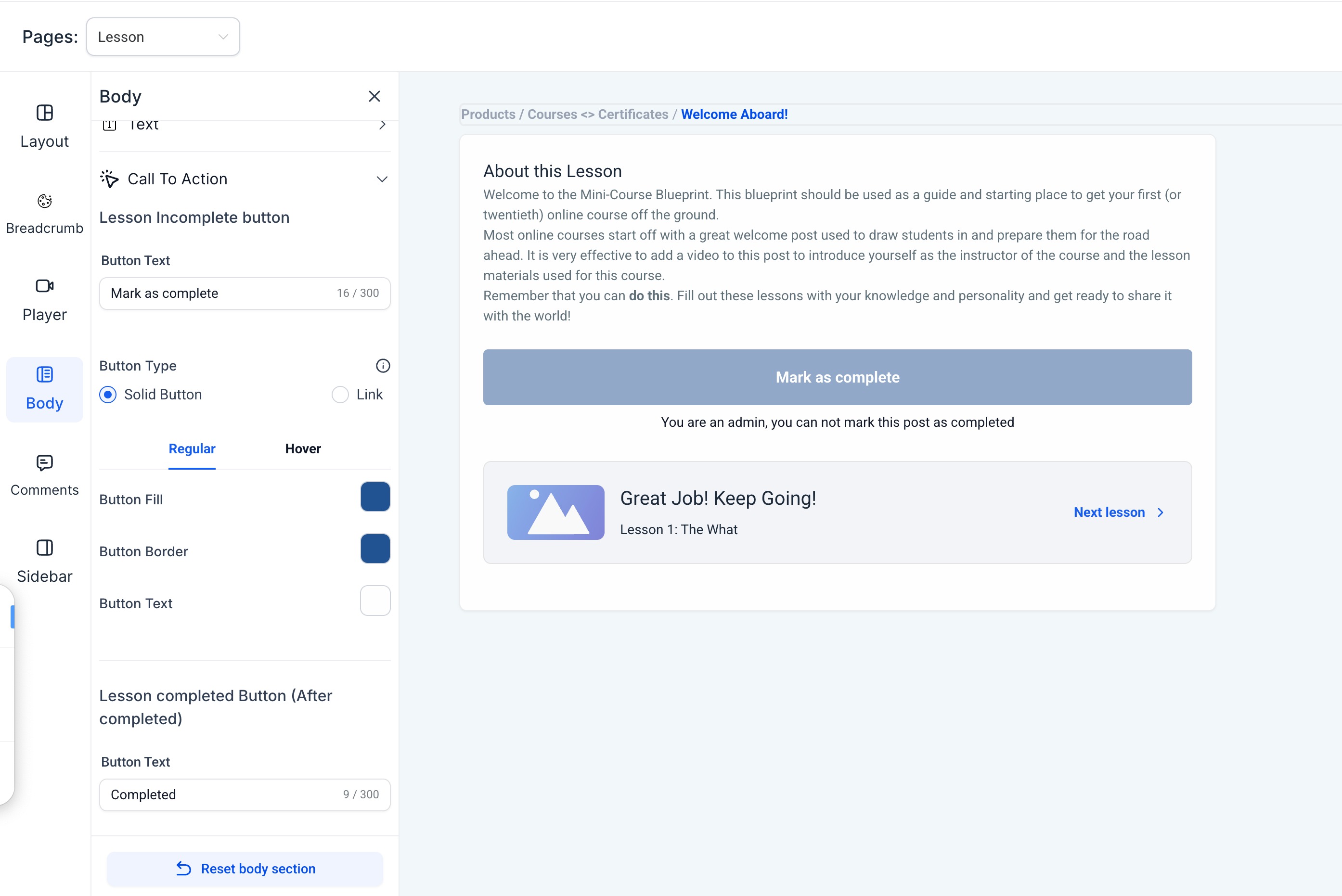Open the Layout sidebar panel

tap(45, 126)
